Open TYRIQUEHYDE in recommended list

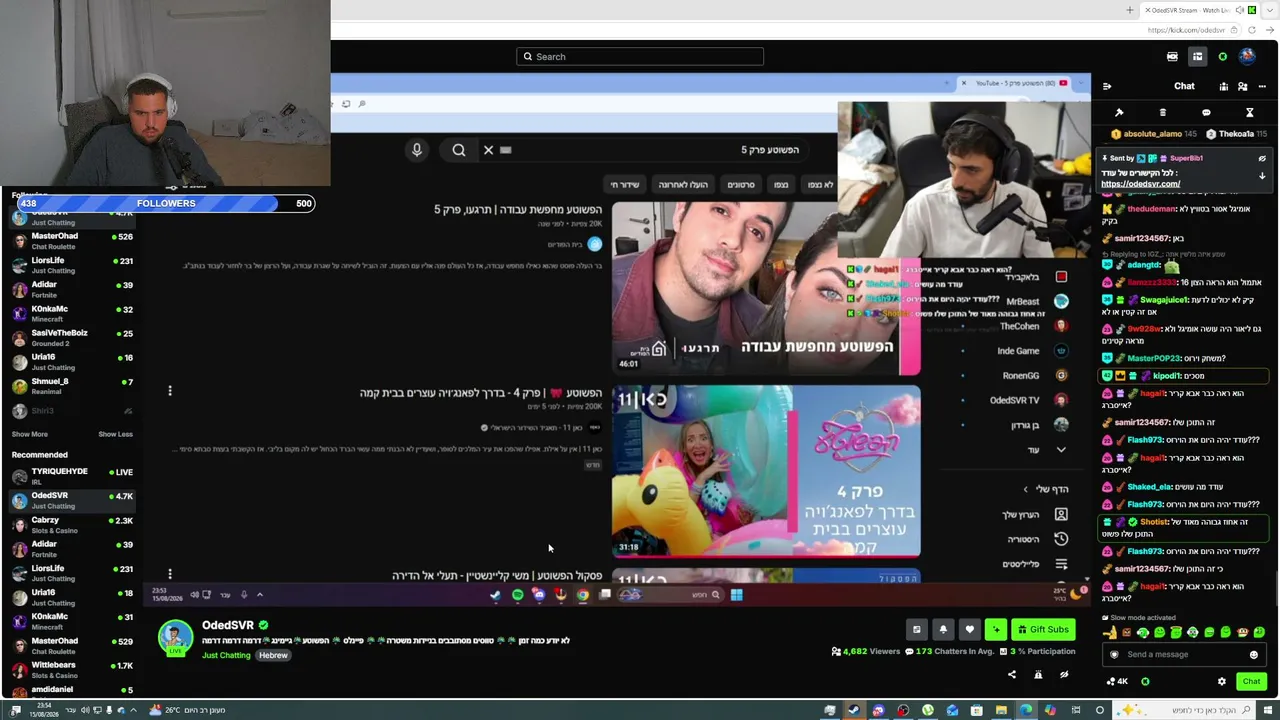(70, 476)
